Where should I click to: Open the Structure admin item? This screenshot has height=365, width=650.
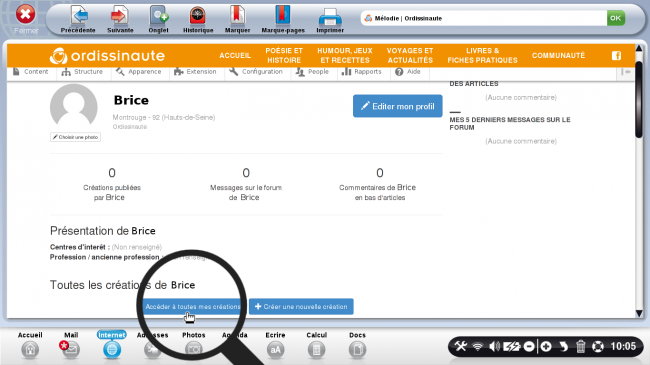click(82, 72)
